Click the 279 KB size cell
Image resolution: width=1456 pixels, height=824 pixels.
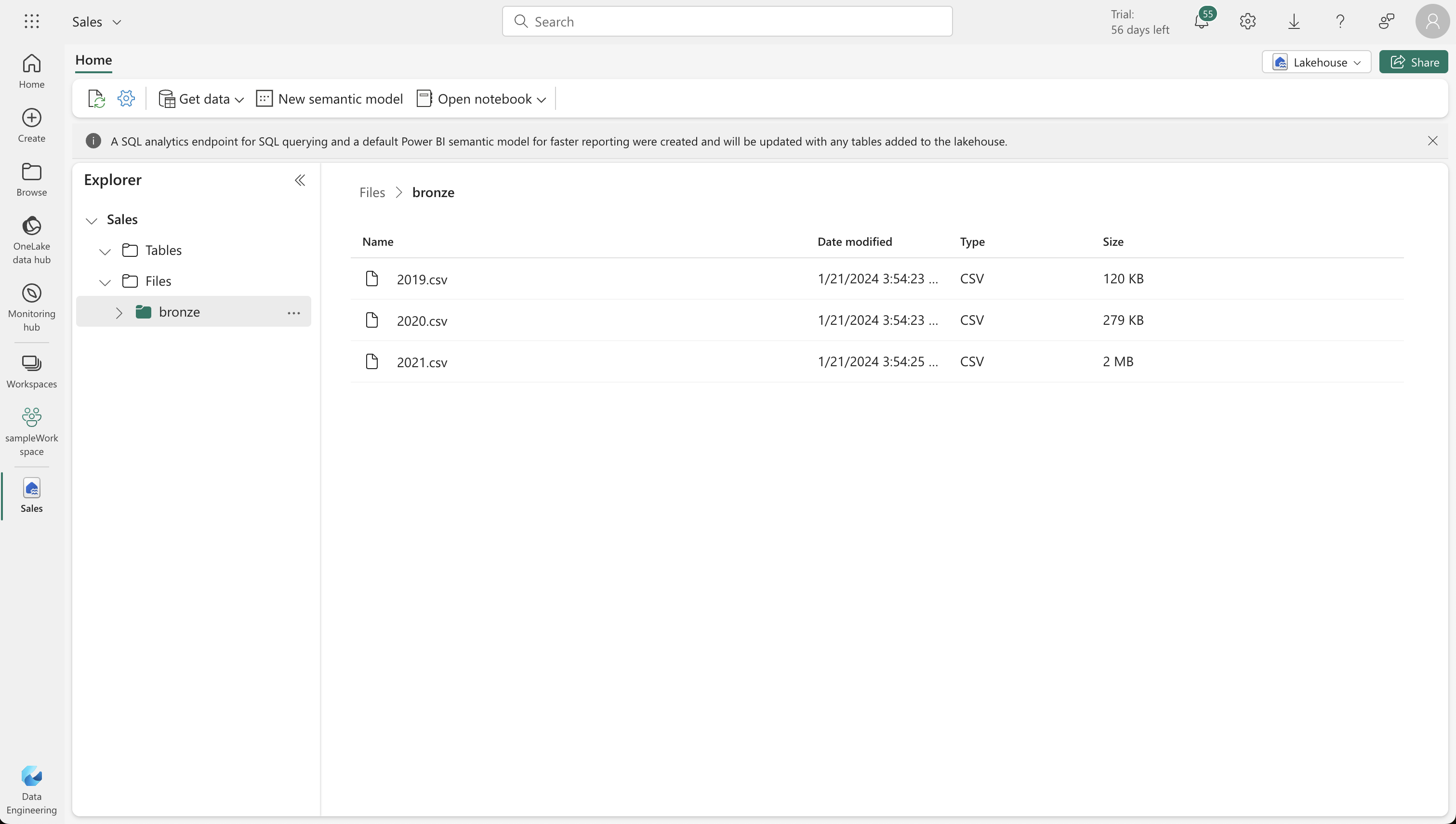[1124, 320]
